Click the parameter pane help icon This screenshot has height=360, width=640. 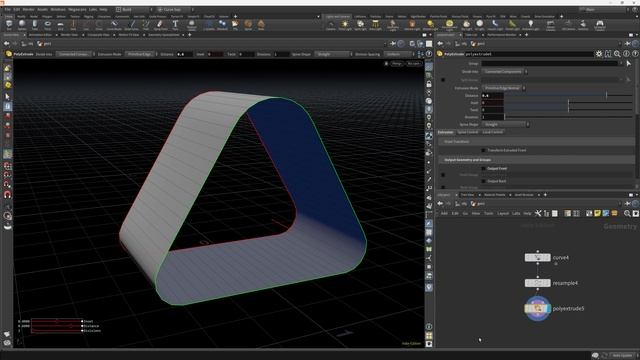635,54
